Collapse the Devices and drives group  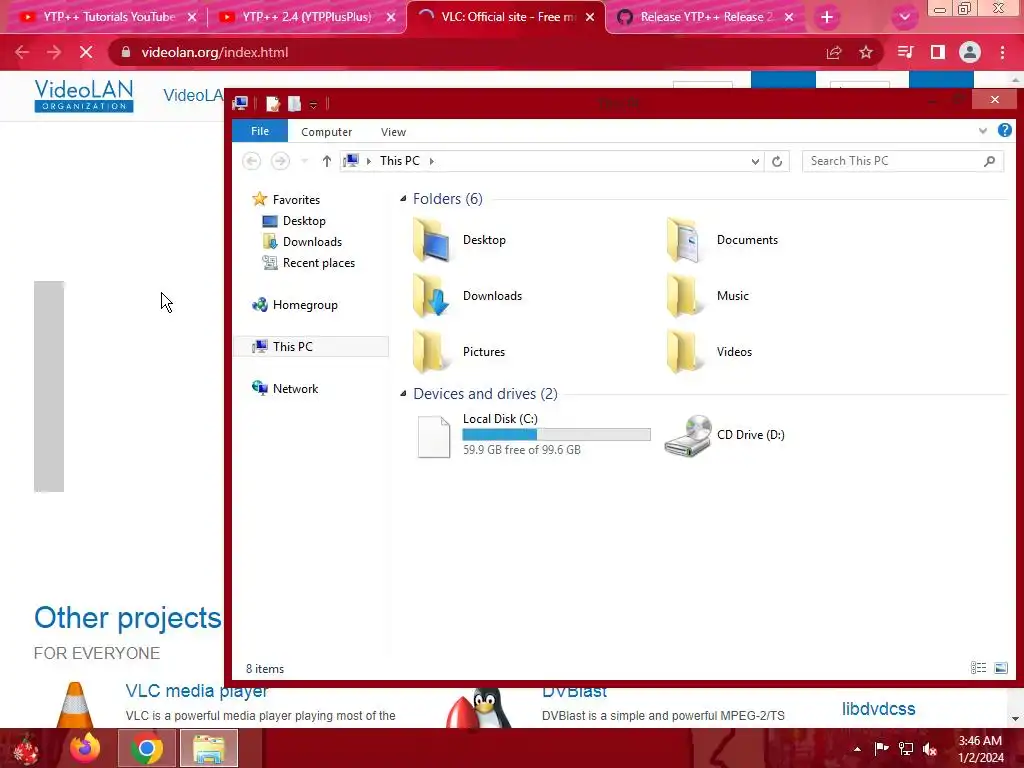coord(403,394)
